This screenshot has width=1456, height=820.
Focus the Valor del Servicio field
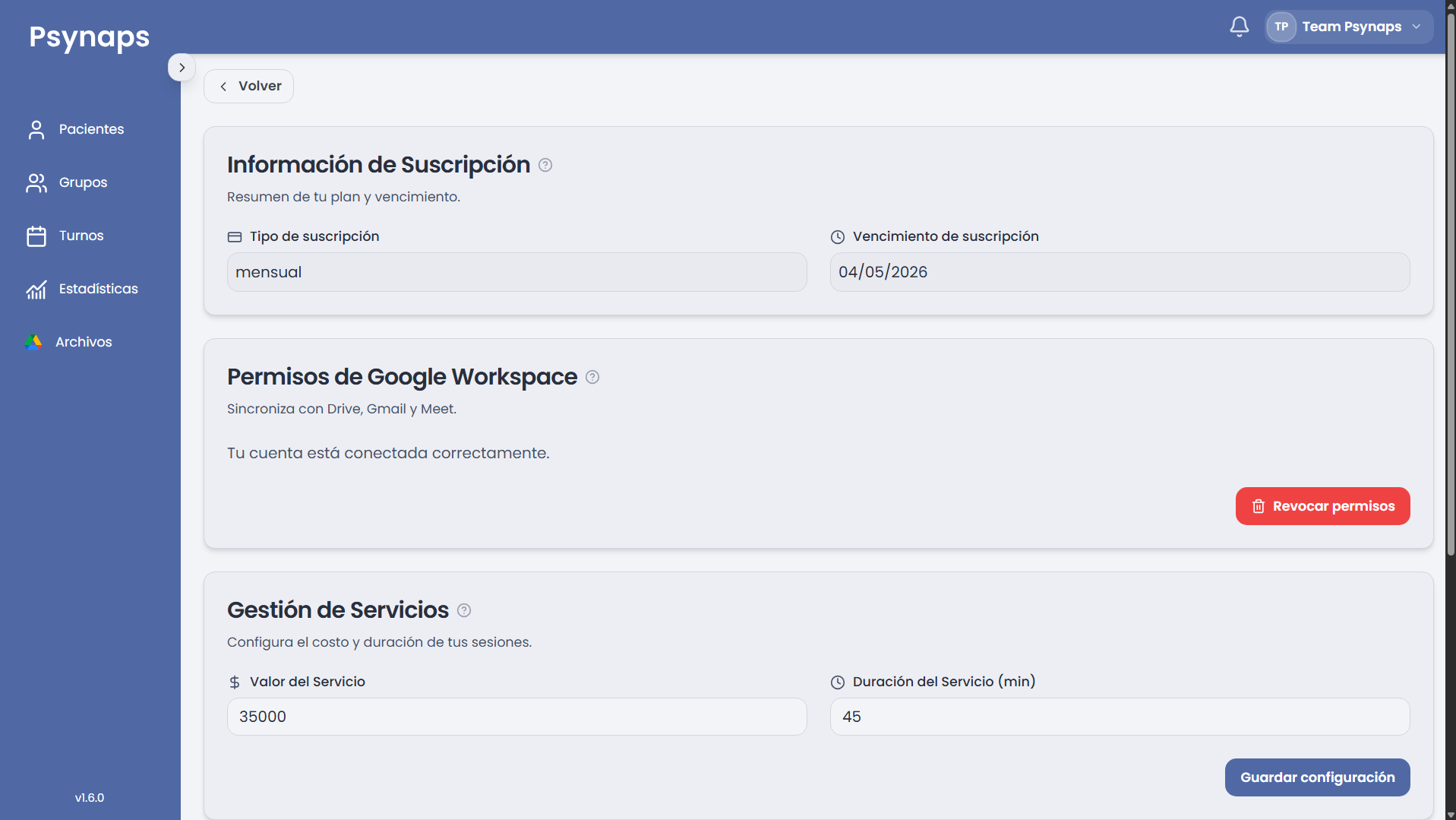[x=516, y=717]
